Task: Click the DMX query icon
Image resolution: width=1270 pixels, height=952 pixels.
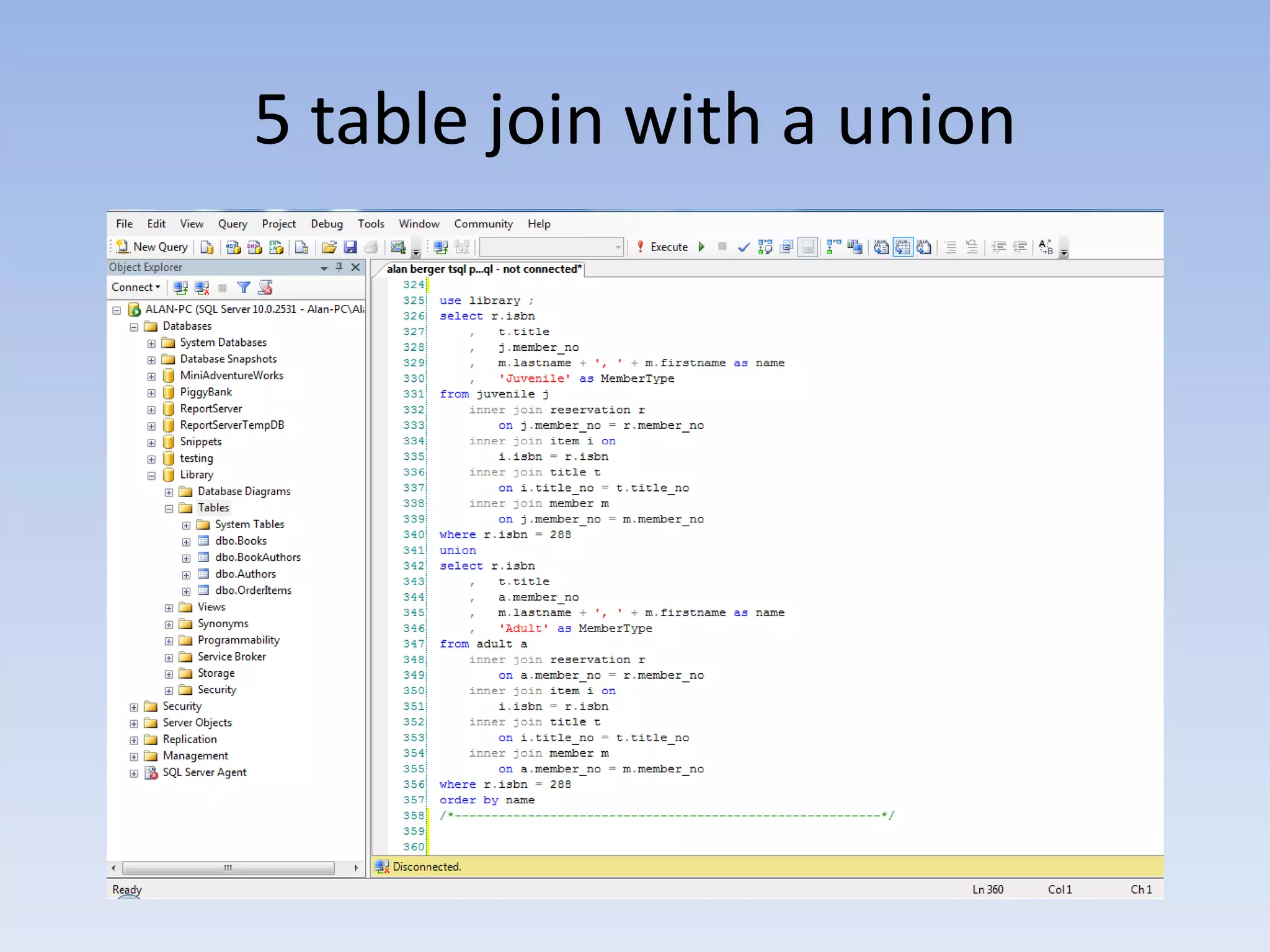Action: tap(254, 247)
